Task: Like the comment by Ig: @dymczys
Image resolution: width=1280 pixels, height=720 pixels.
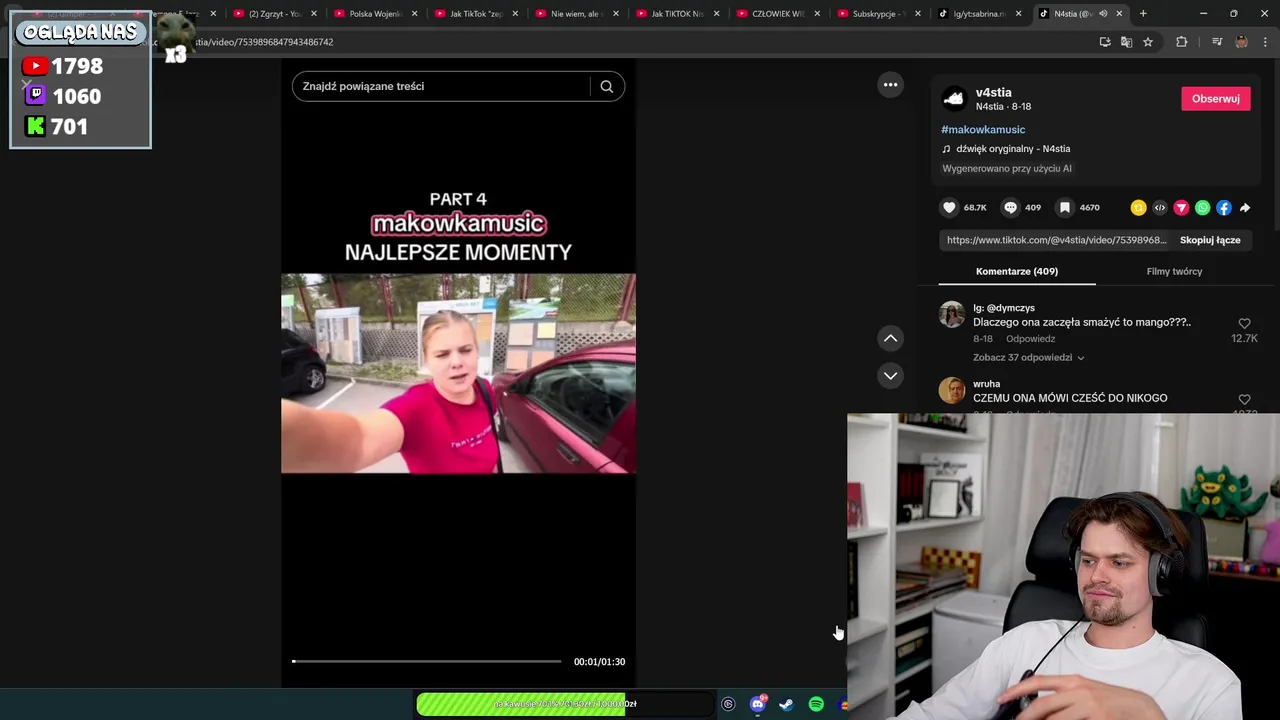Action: click(1244, 324)
